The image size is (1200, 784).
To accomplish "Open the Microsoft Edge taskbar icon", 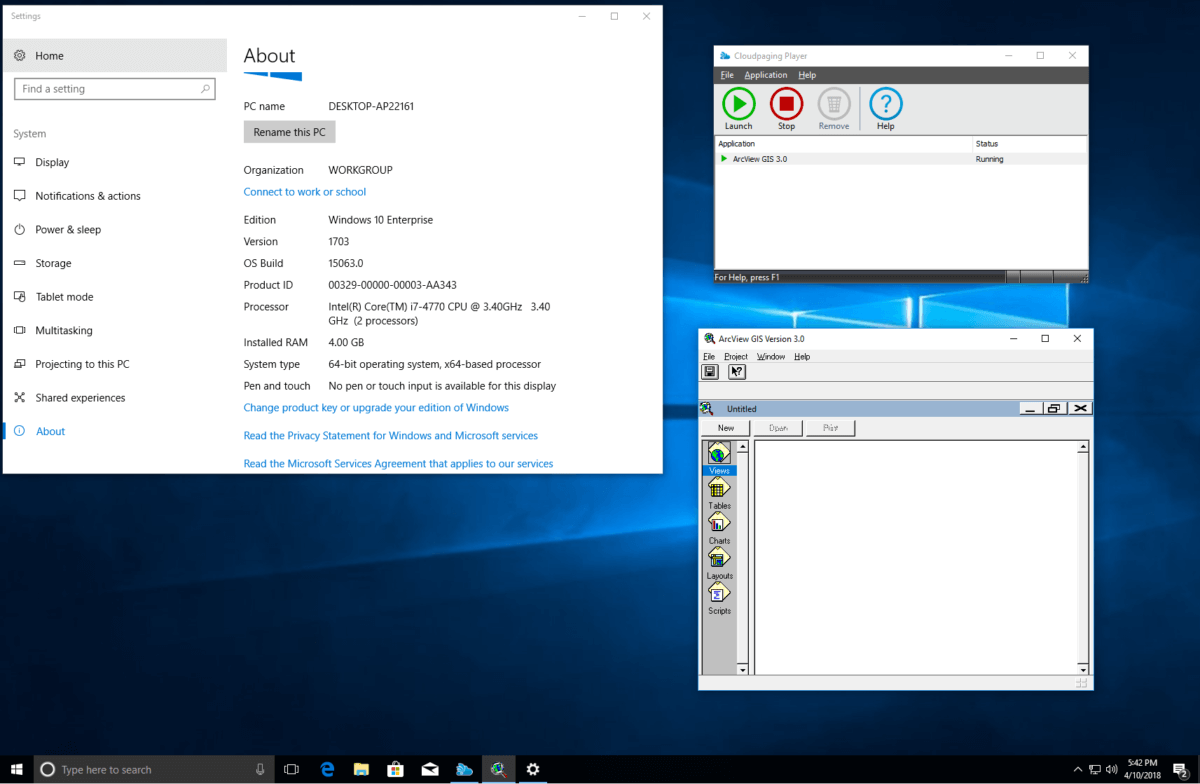I will tap(327, 769).
